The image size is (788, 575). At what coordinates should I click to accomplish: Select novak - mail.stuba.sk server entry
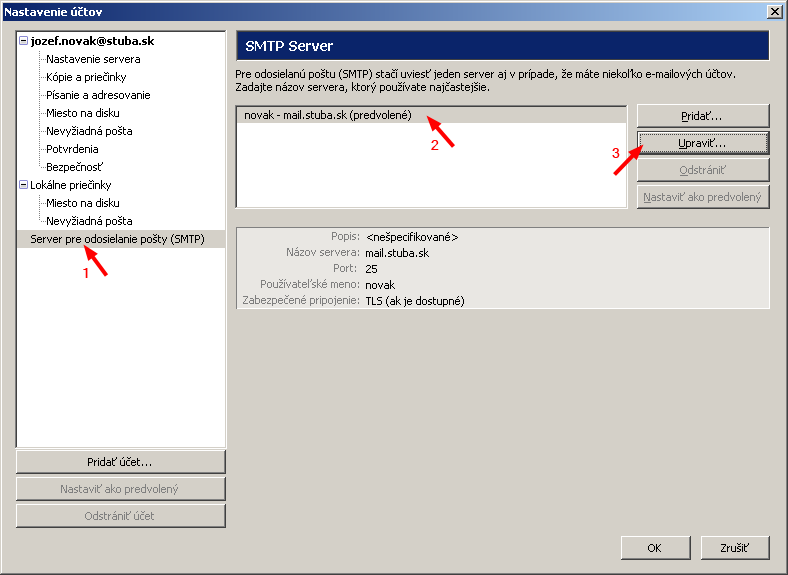click(327, 115)
